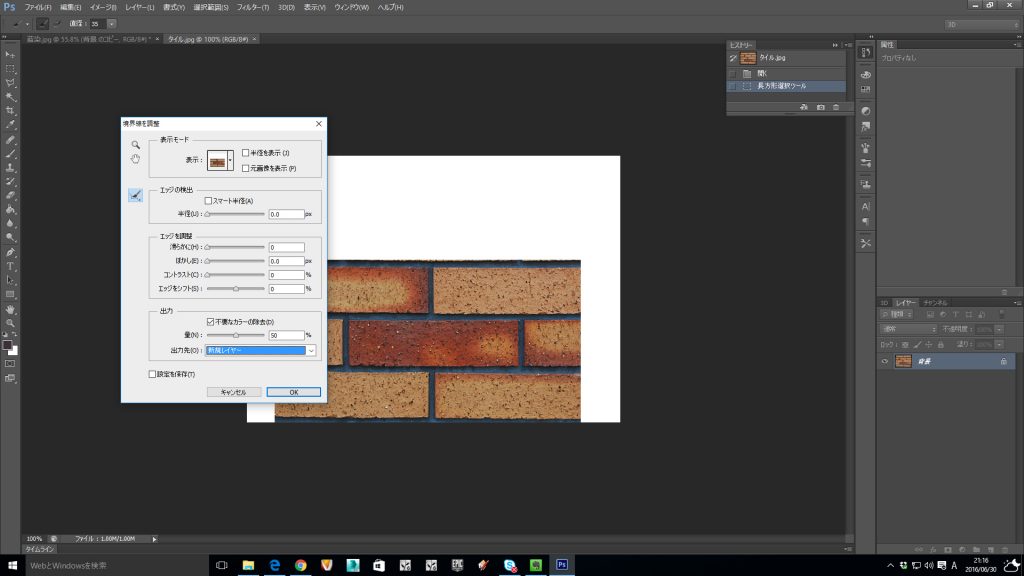Select the Refine Radius brush tool in the dialog
The image size is (1024, 576).
click(135, 196)
